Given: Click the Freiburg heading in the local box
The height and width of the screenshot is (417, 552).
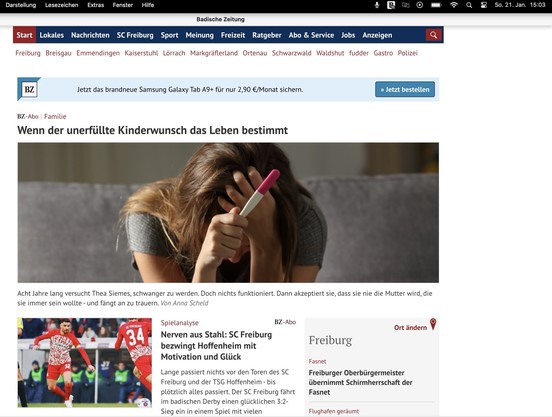Looking at the screenshot, I should [x=330, y=340].
